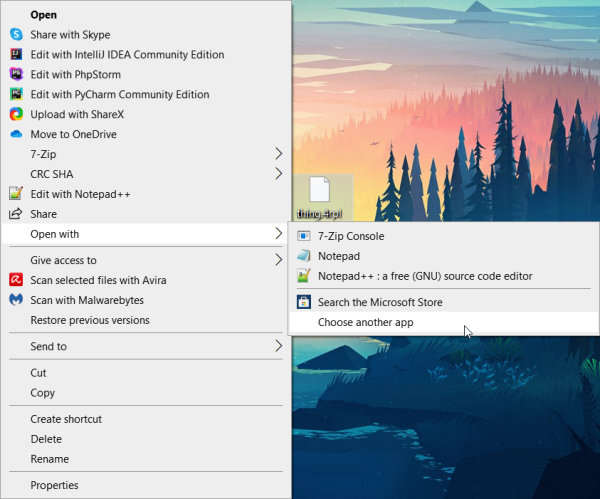
Task: Click the Microsoft Store bag icon
Action: (x=304, y=302)
